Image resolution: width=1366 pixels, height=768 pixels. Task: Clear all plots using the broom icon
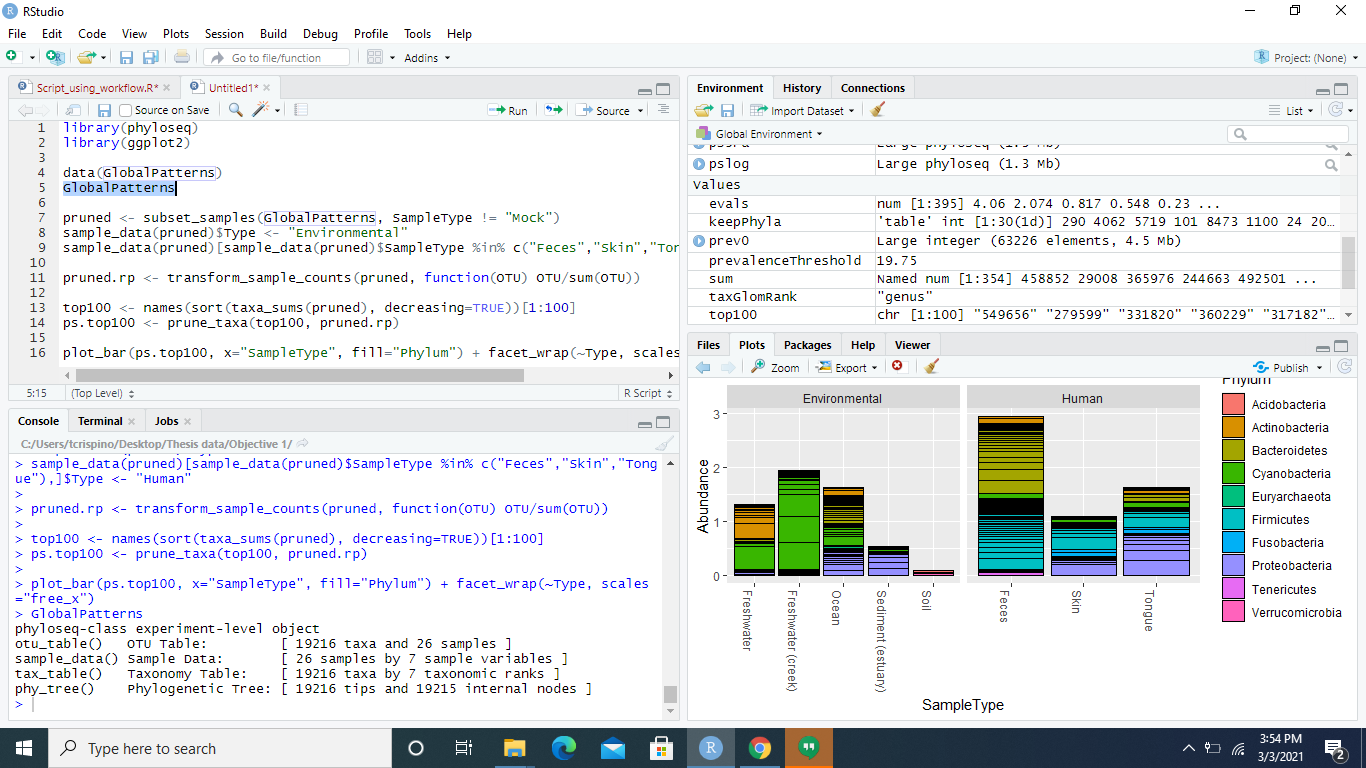(x=931, y=367)
